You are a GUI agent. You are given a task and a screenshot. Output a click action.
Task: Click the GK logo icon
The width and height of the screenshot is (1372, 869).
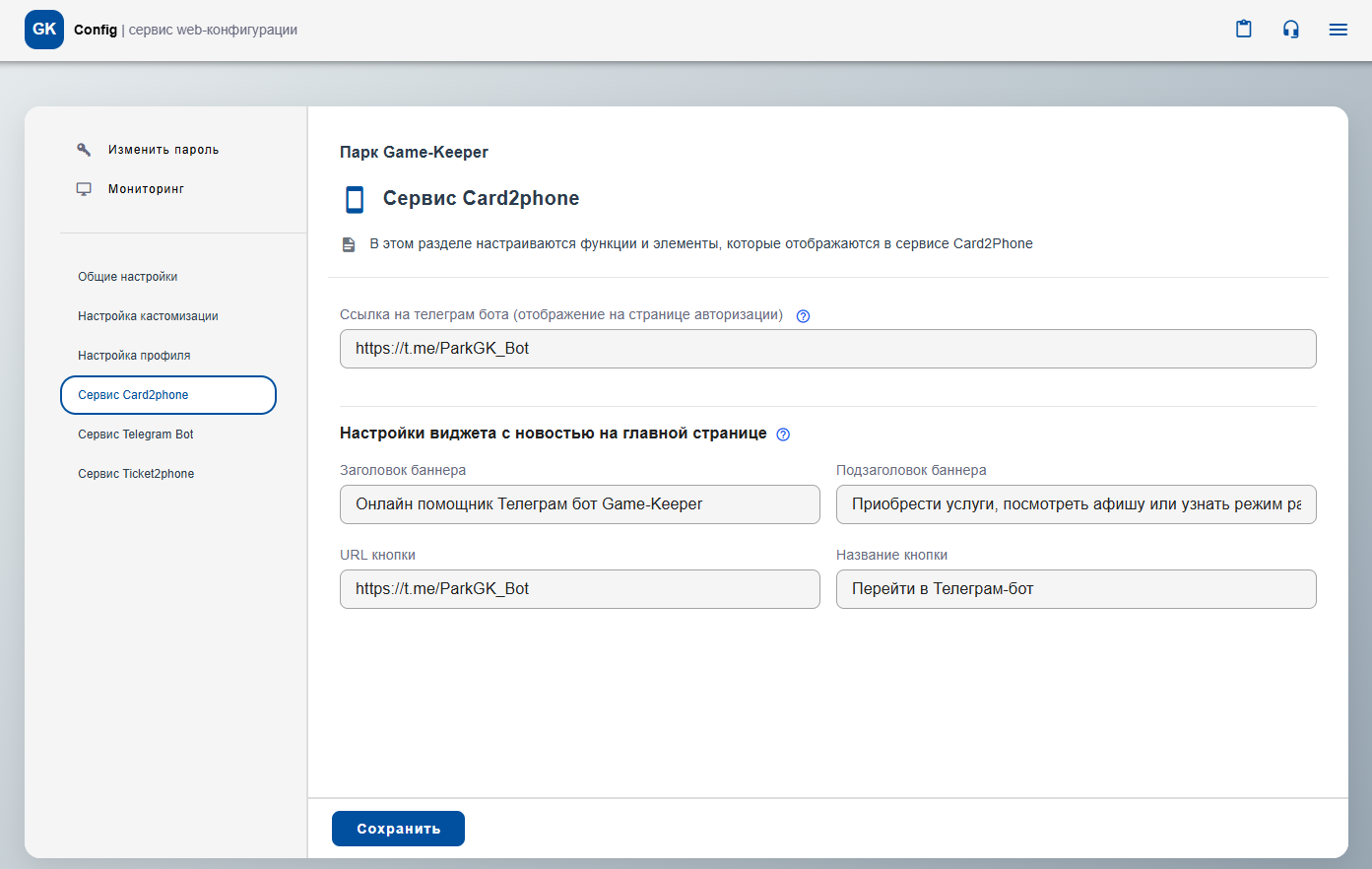click(44, 30)
